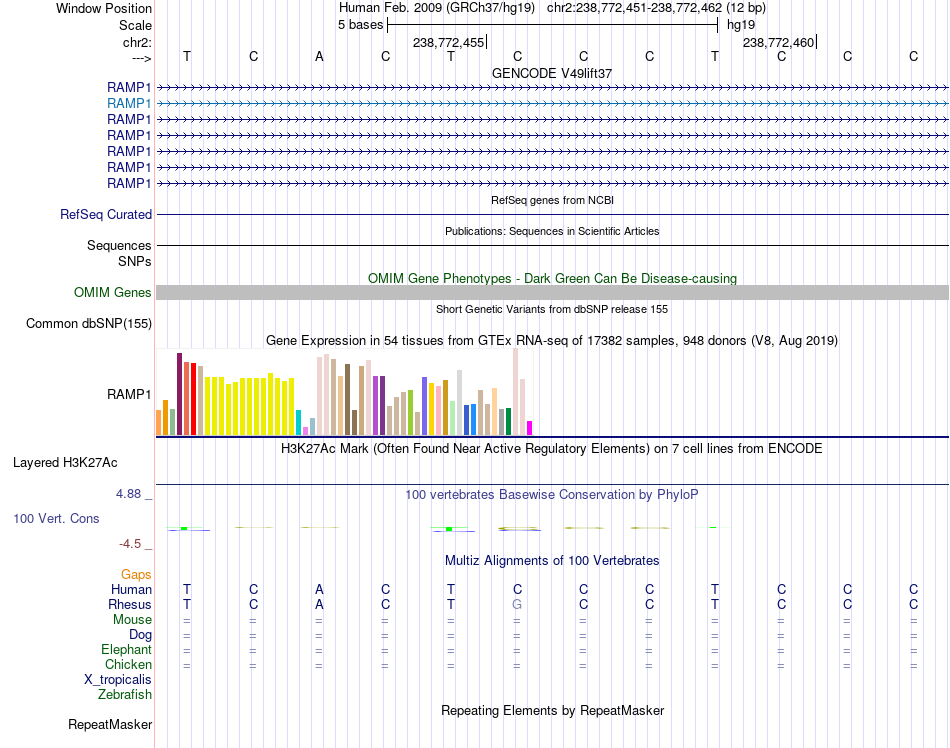Click the PhyloP maximum value '4.88'
950x748 pixels.
pos(128,494)
